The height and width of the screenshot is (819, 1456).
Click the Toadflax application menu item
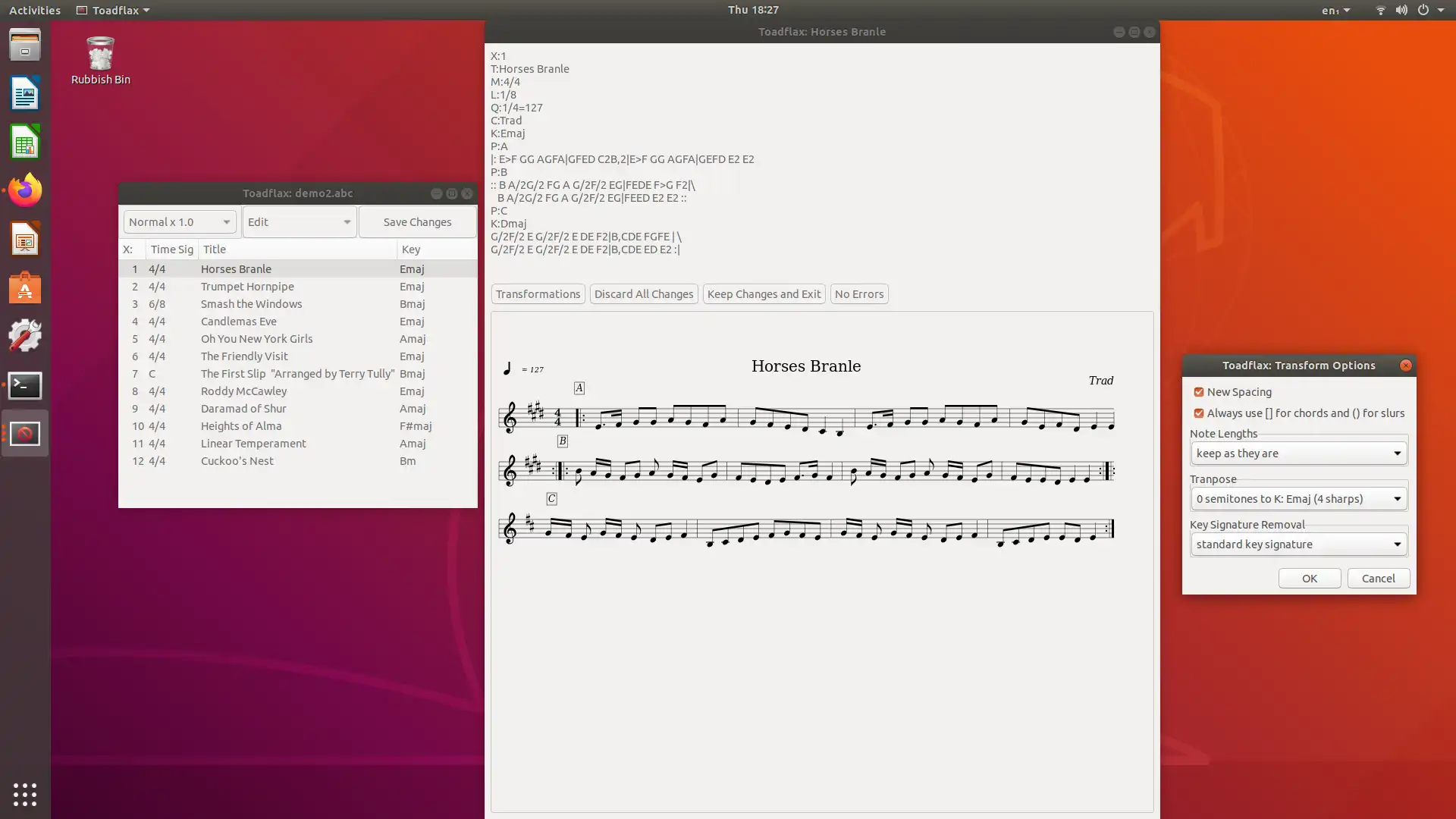113,10
